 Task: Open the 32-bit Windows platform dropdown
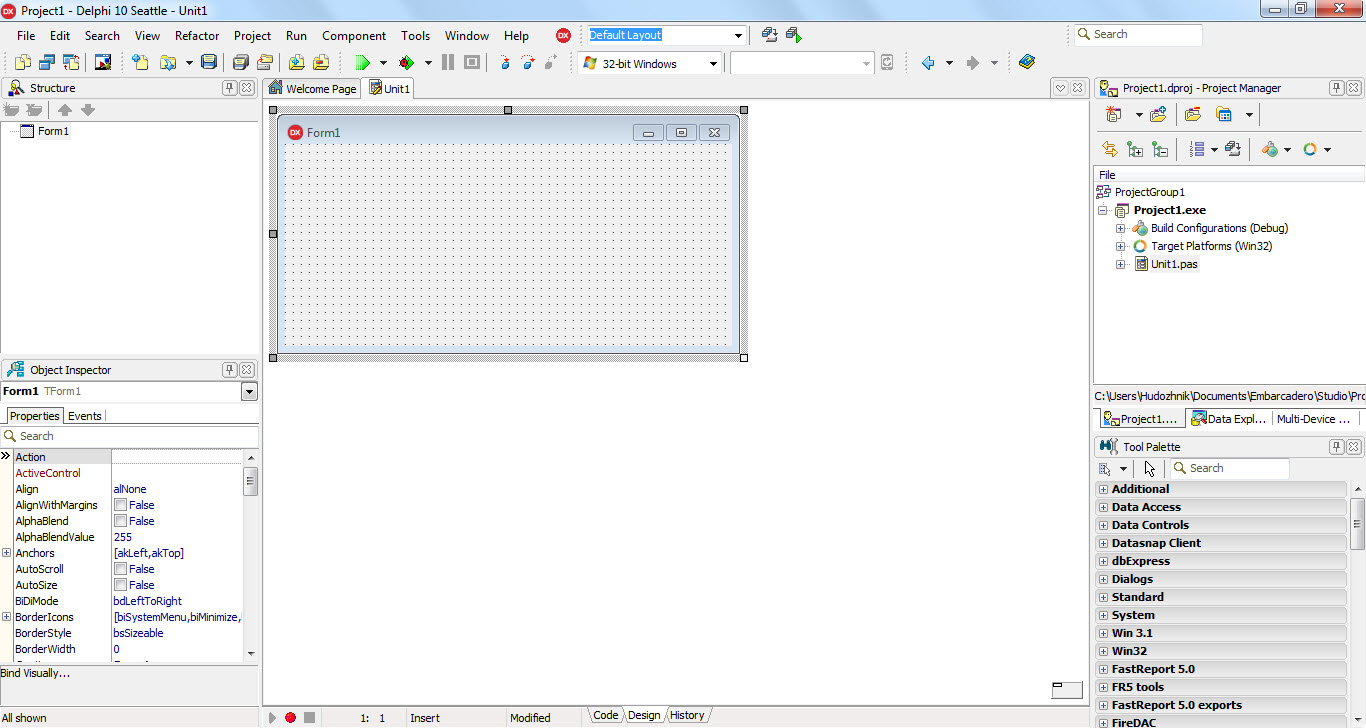click(x=714, y=64)
